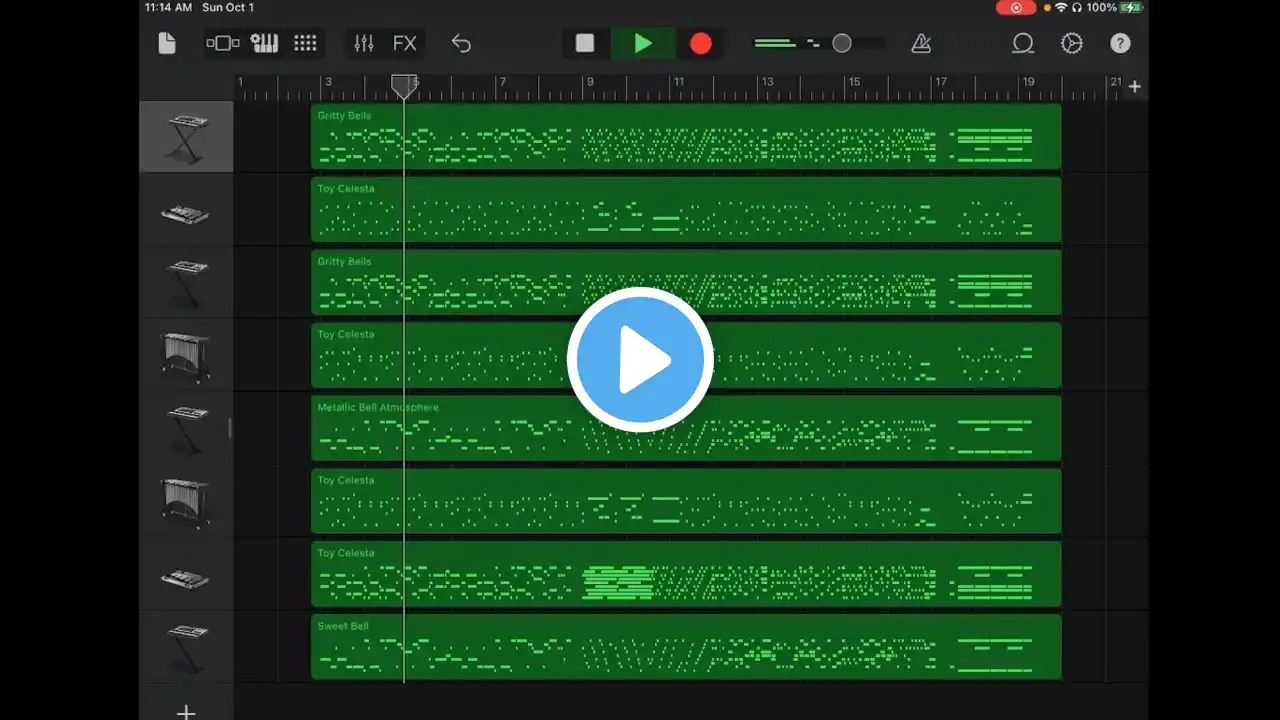Open the My Songs browser
This screenshot has height=720, width=1280.
click(167, 43)
